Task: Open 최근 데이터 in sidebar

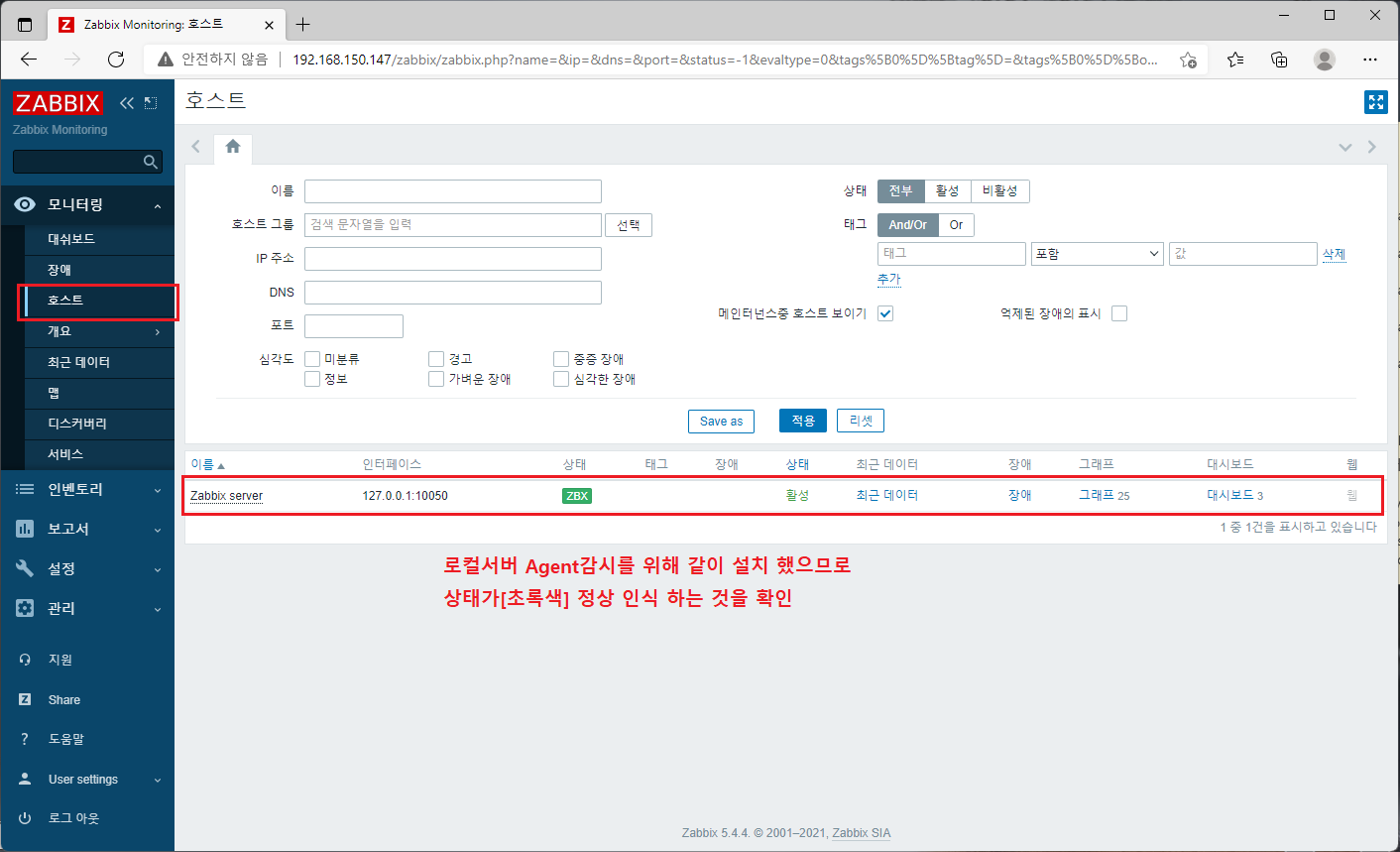Action: [x=99, y=362]
